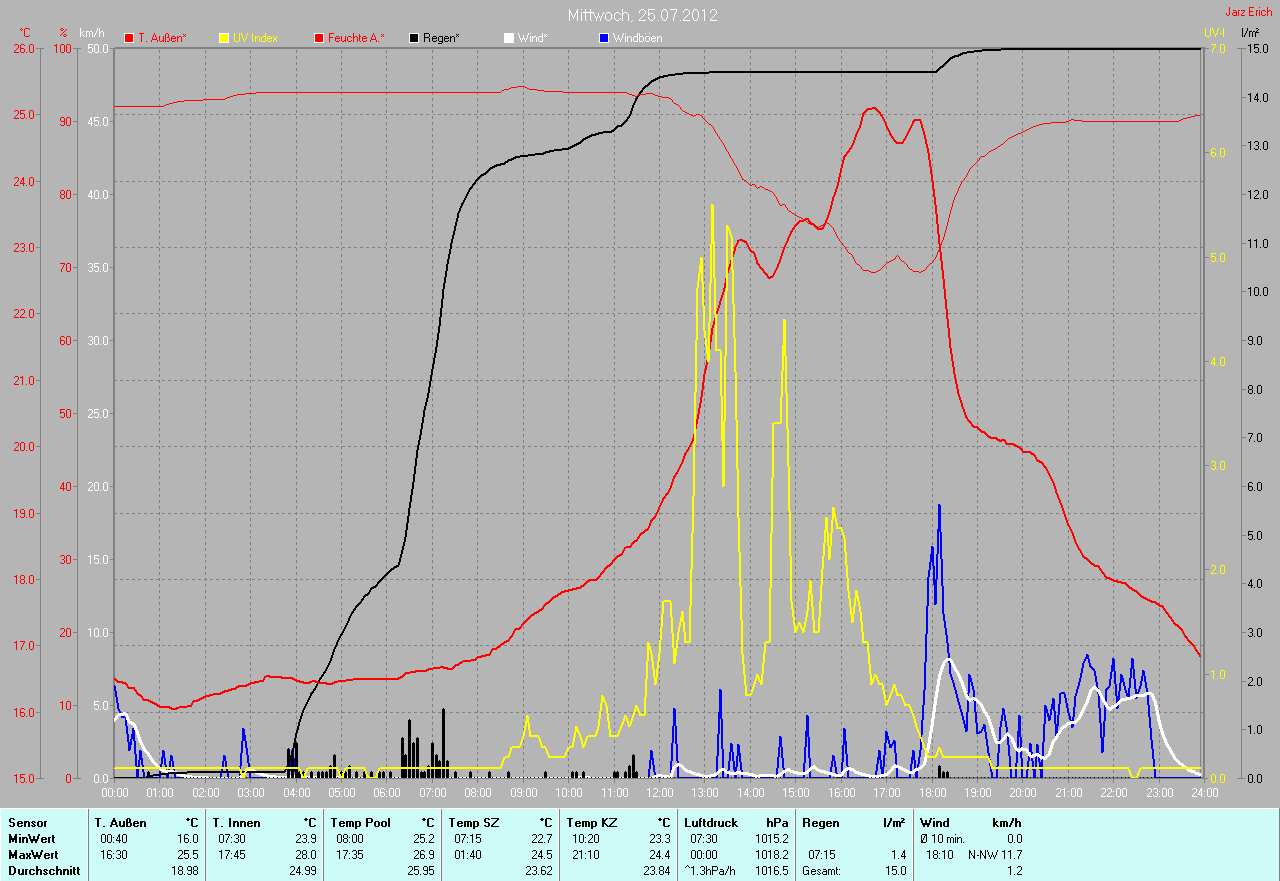Viewport: 1280px width, 881px height.
Task: Click the black Regen legend swatch
Action: (414, 38)
